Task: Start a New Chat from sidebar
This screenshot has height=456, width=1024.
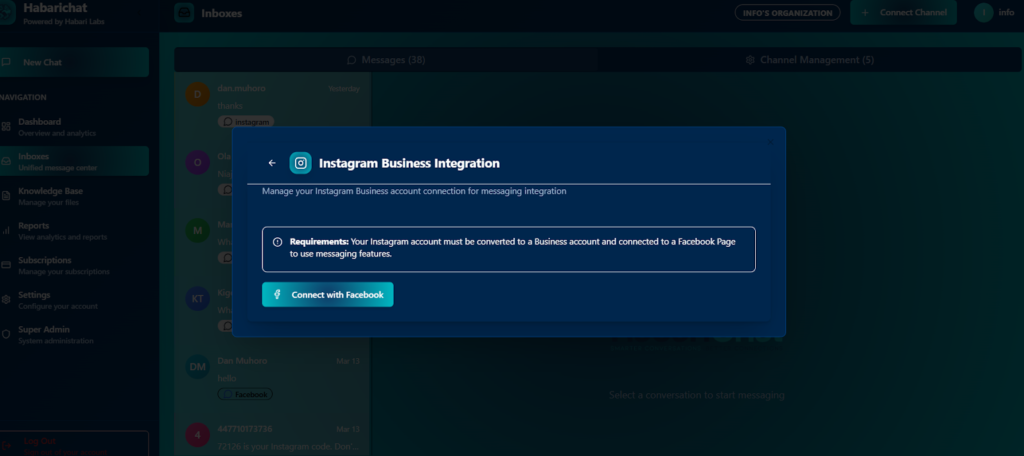Action: 74,62
